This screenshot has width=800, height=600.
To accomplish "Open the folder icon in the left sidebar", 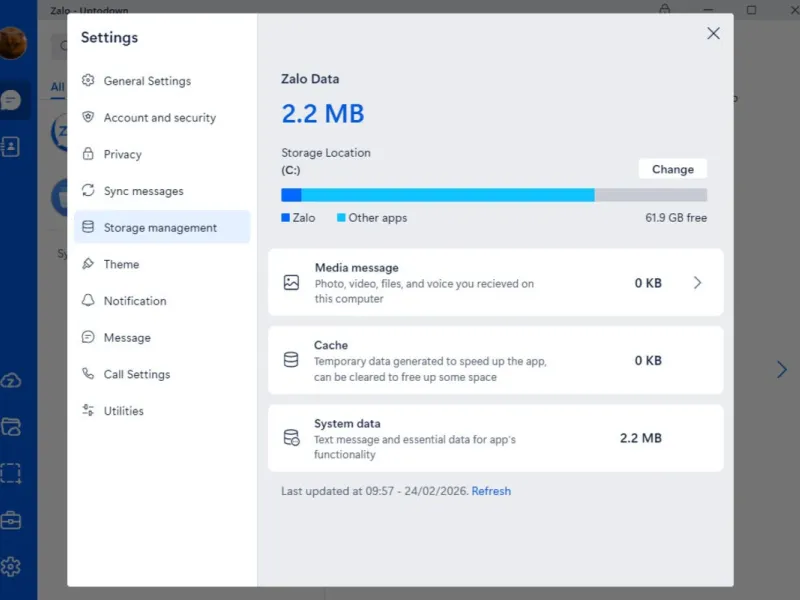I will click(x=11, y=427).
